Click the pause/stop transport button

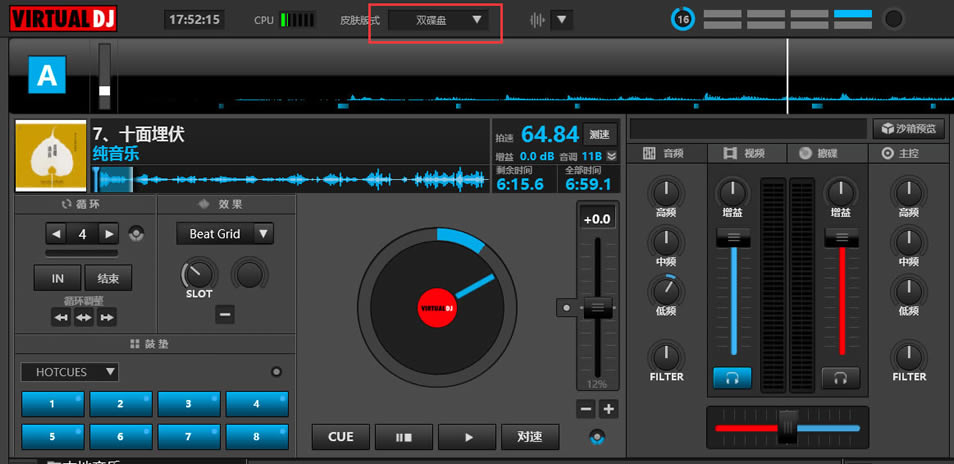404,437
